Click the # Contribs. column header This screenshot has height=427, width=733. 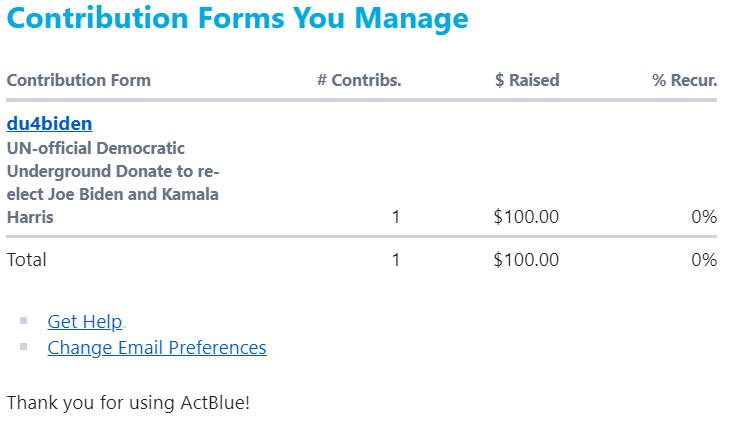(359, 80)
